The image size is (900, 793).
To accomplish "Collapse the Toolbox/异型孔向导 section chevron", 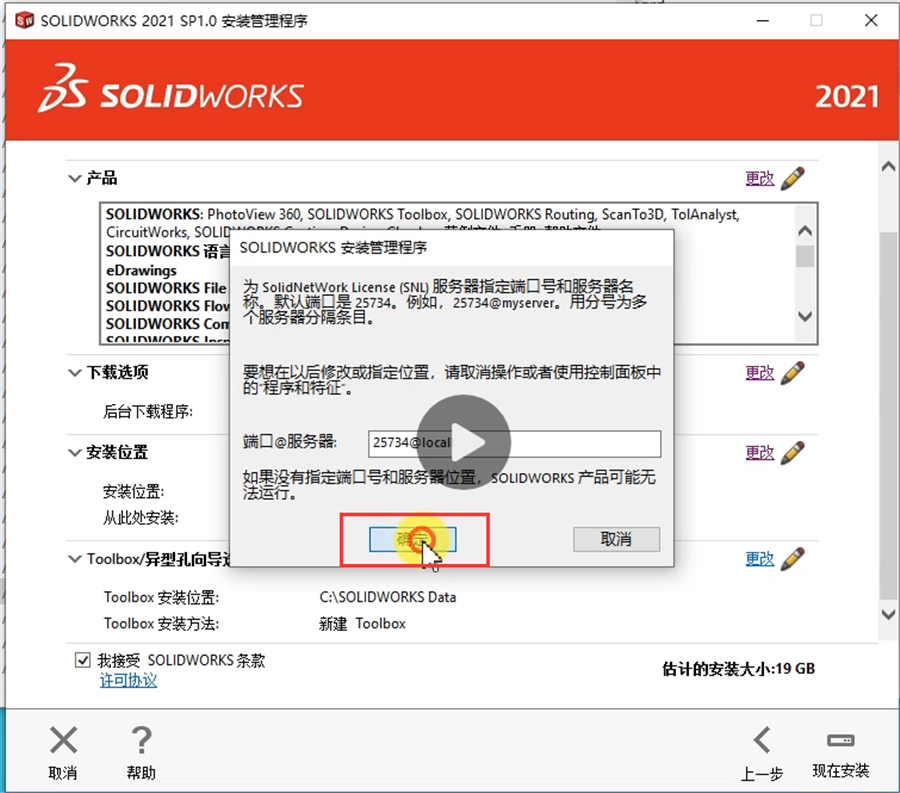I will (75, 559).
